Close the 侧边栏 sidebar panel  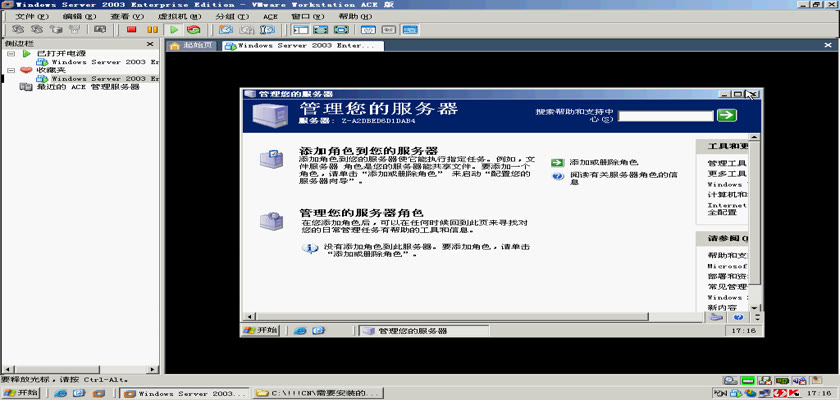150,44
